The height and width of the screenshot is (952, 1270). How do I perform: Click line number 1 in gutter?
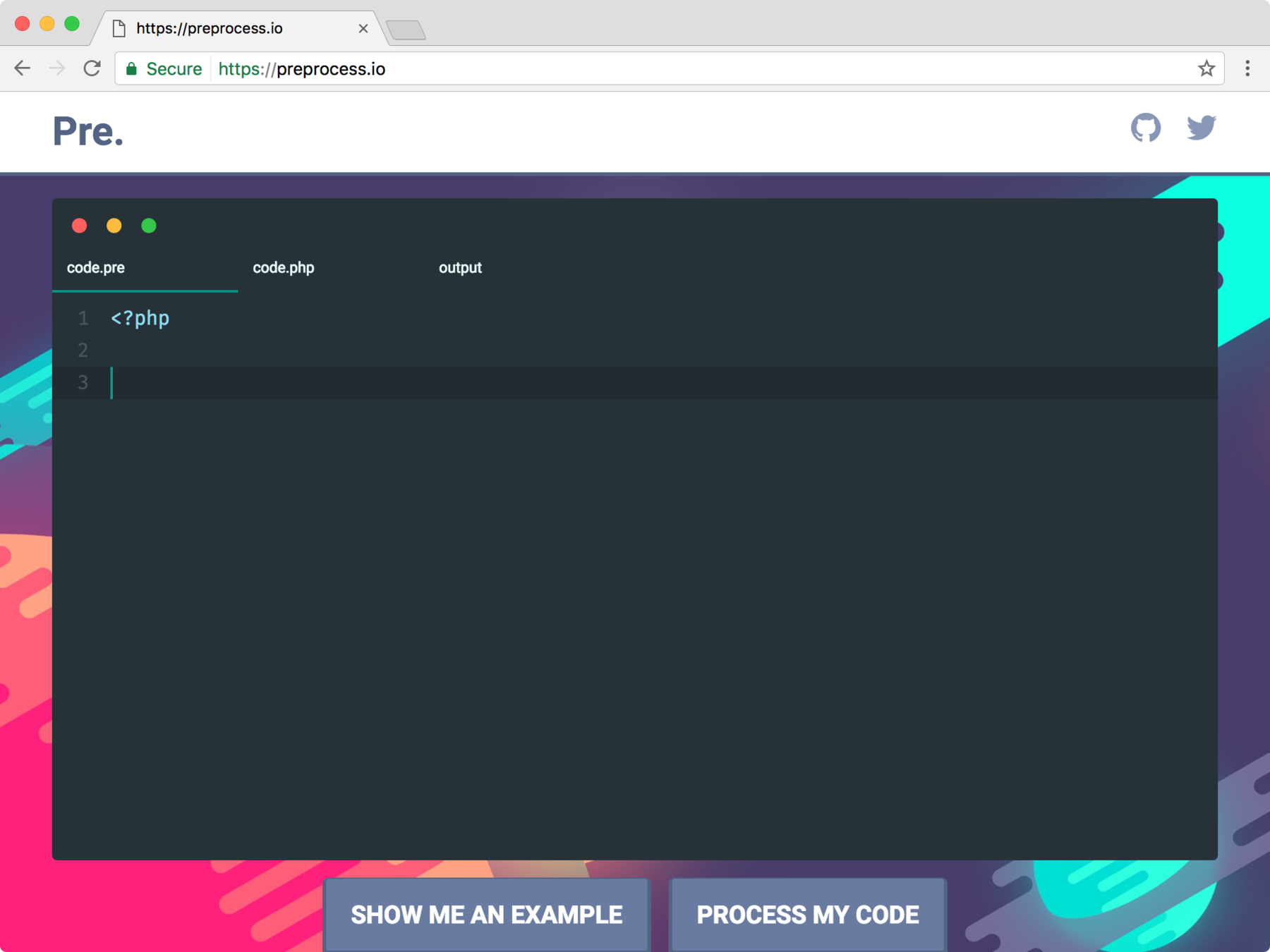83,318
